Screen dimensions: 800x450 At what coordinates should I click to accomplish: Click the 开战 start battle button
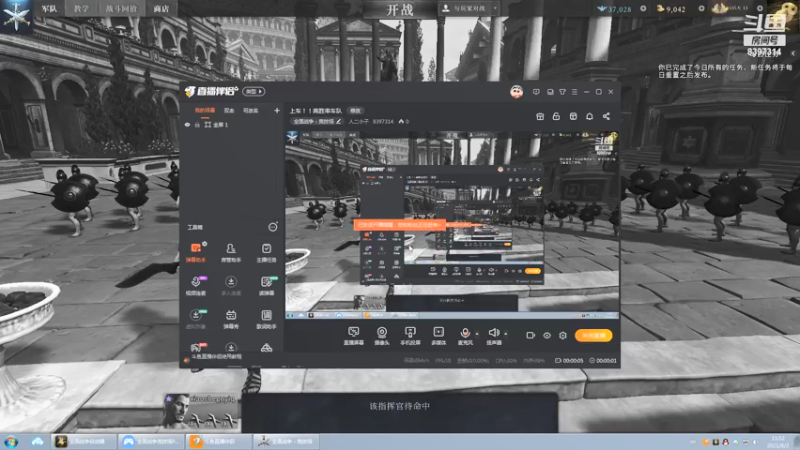coord(399,10)
